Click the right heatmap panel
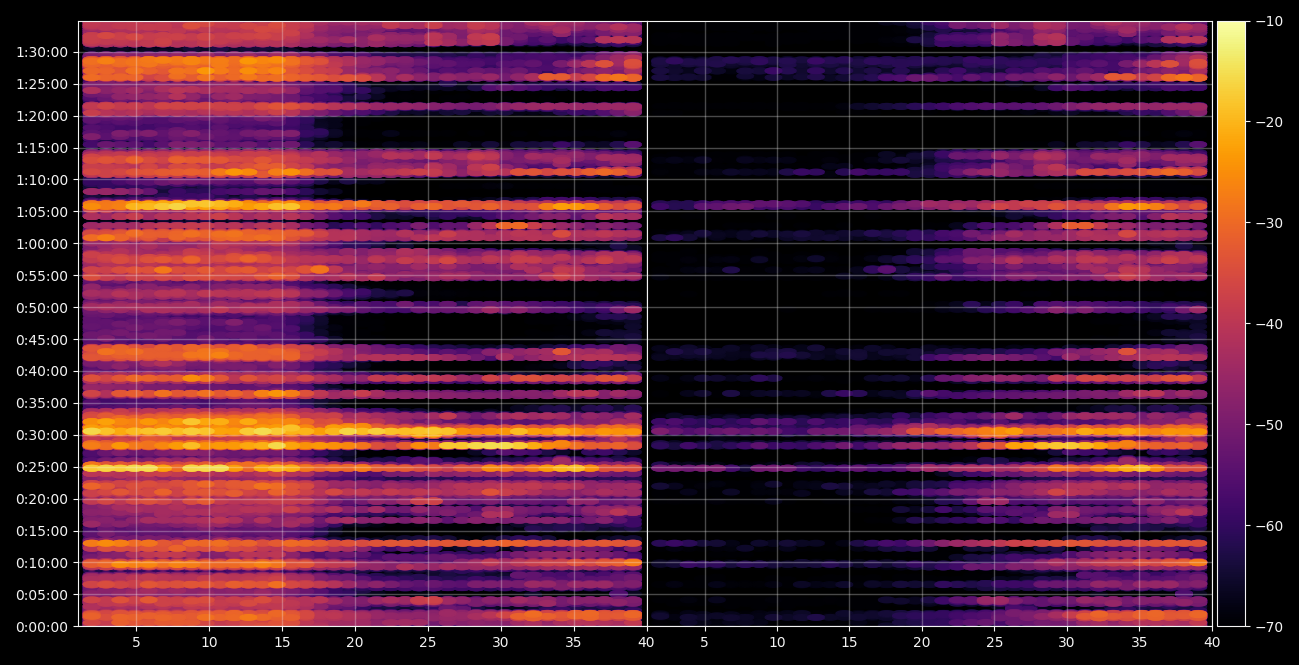This screenshot has width=1299, height=665. (x=929, y=324)
